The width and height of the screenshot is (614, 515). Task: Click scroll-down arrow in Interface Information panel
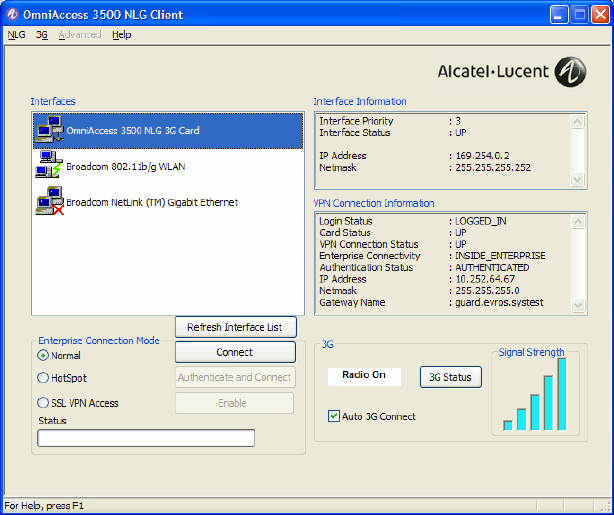(577, 179)
